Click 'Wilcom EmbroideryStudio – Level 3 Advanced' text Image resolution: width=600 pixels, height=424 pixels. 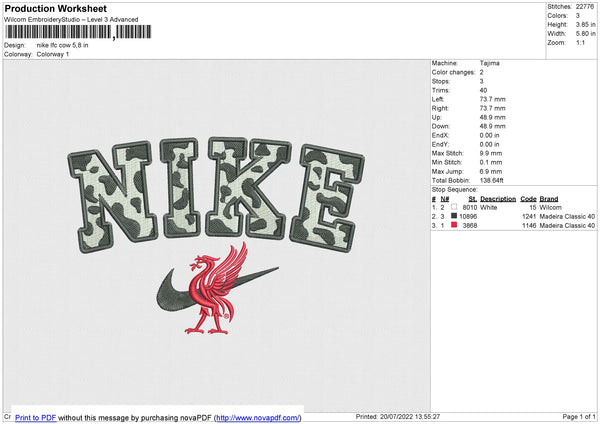(x=71, y=20)
